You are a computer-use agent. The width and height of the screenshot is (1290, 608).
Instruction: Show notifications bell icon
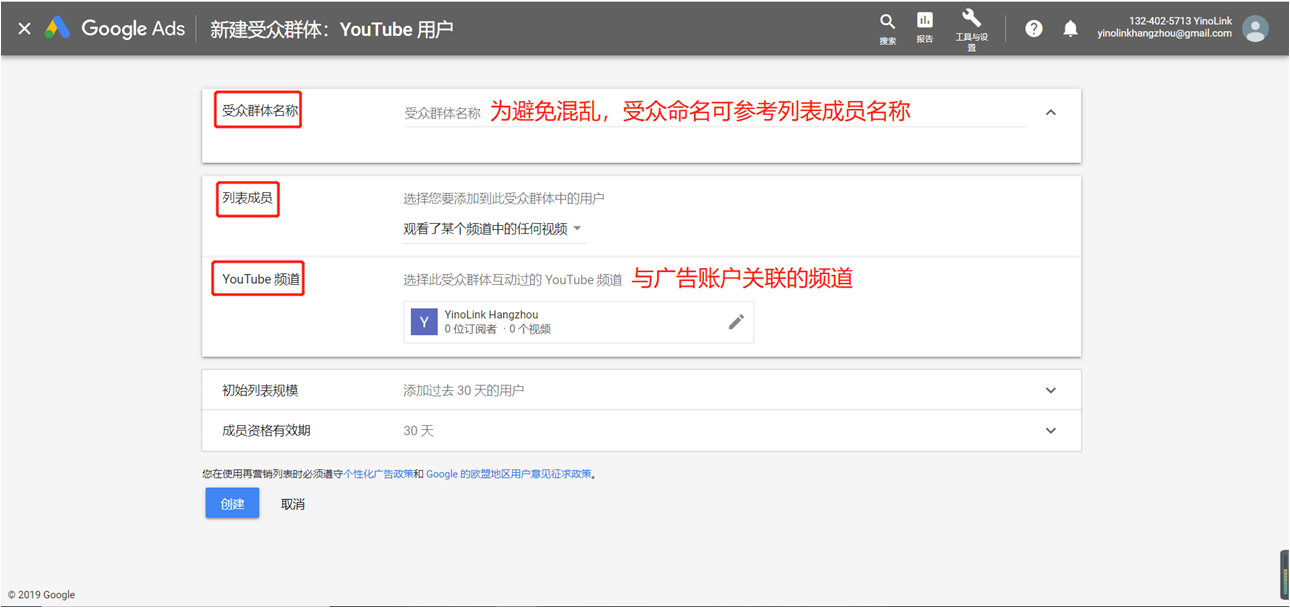[x=1070, y=28]
